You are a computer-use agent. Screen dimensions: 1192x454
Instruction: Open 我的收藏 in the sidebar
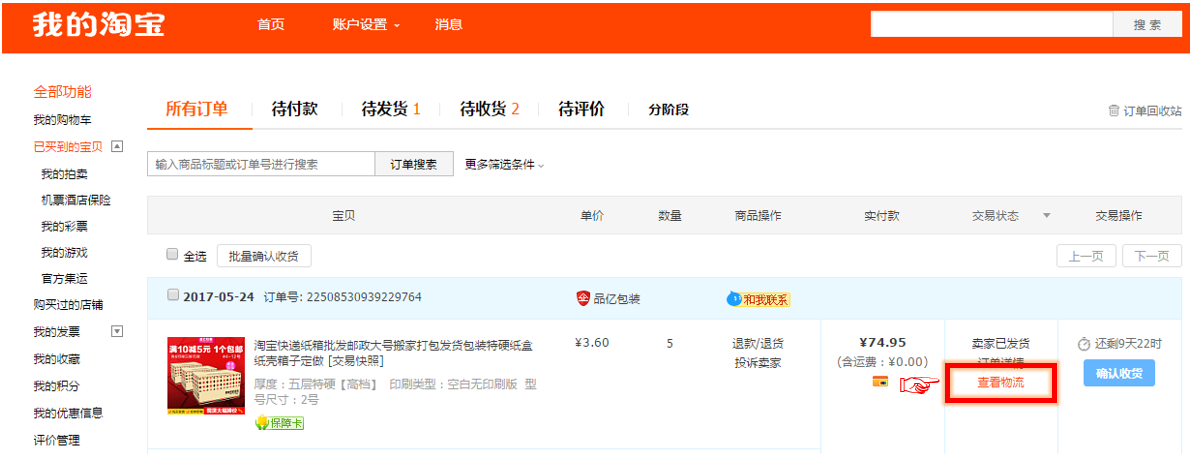[56, 359]
